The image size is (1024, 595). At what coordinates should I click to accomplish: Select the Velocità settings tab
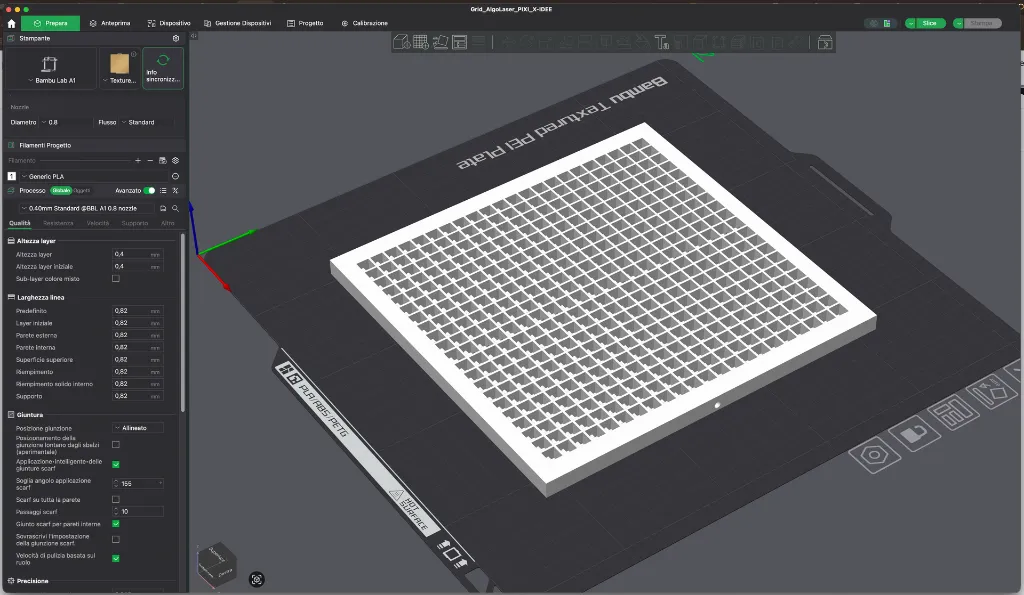pyautogui.click(x=98, y=223)
